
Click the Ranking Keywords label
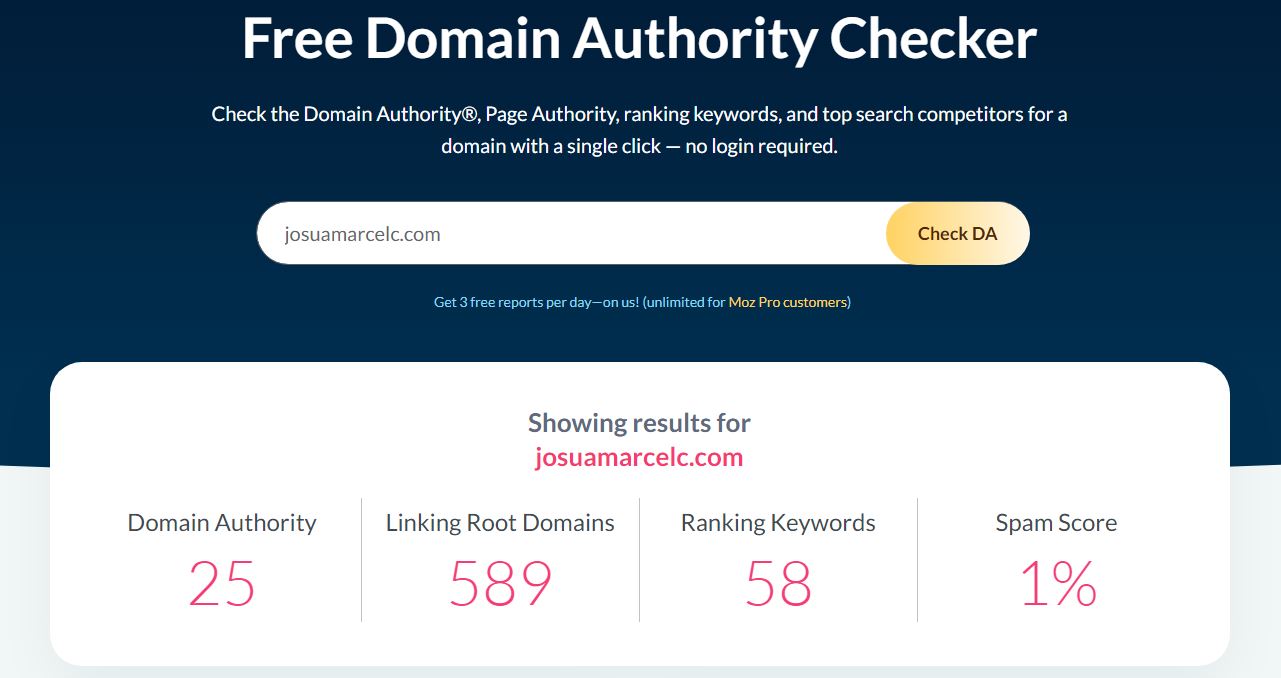click(778, 522)
